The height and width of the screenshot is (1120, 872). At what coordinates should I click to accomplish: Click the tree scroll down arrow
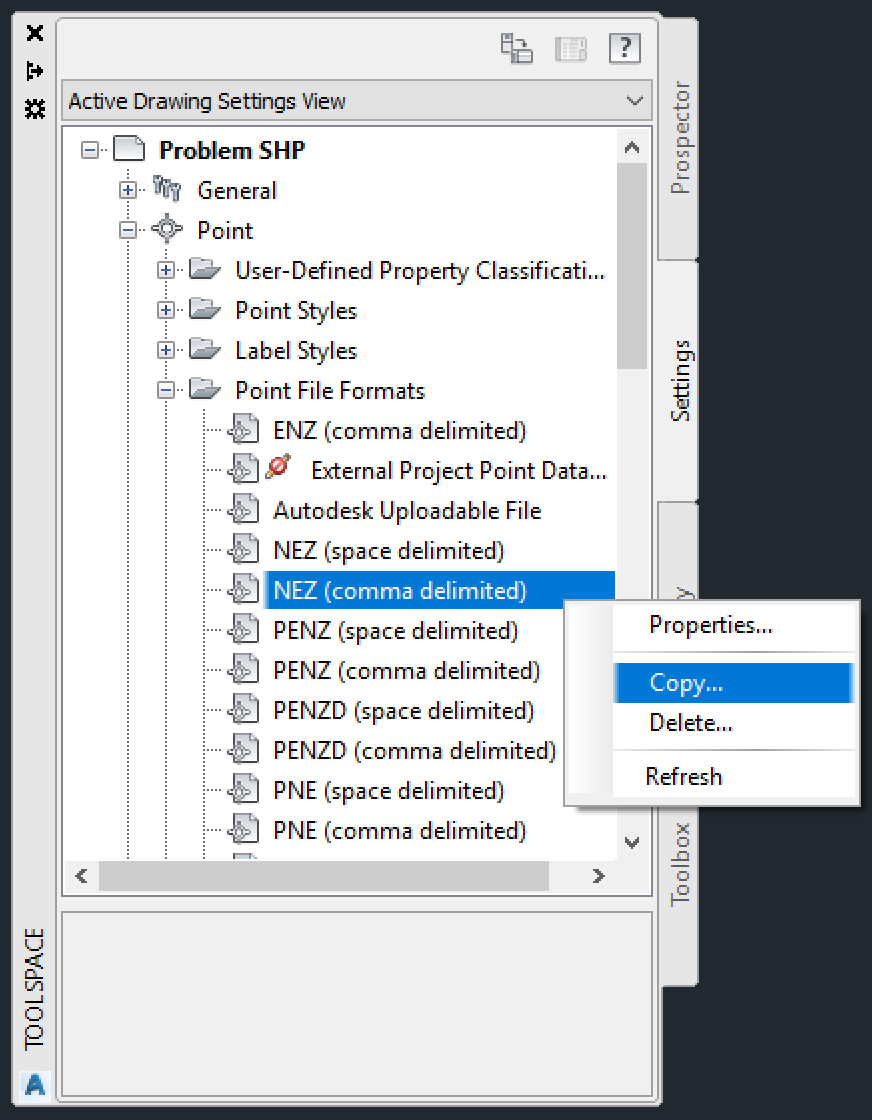[x=632, y=843]
